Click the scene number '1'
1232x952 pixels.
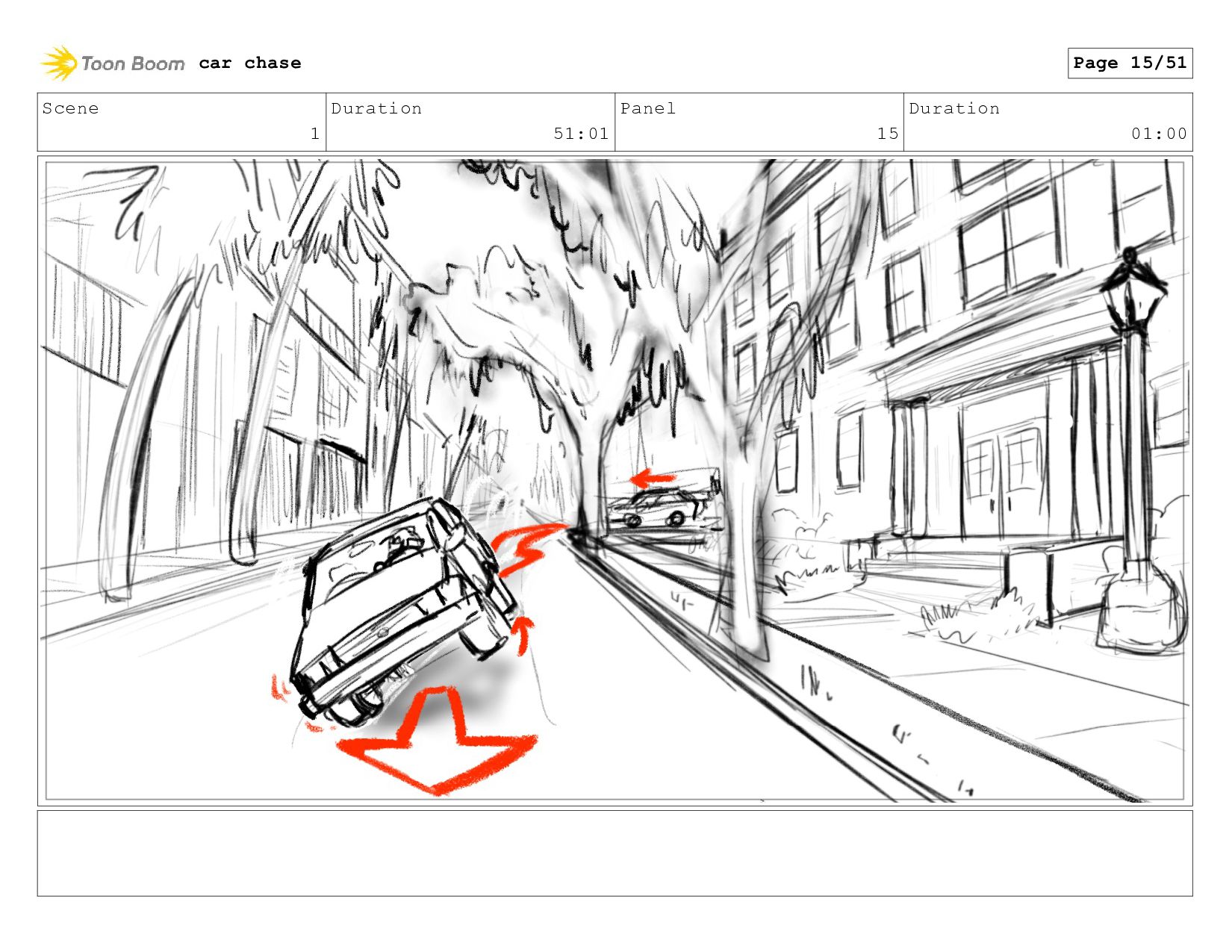(x=315, y=134)
